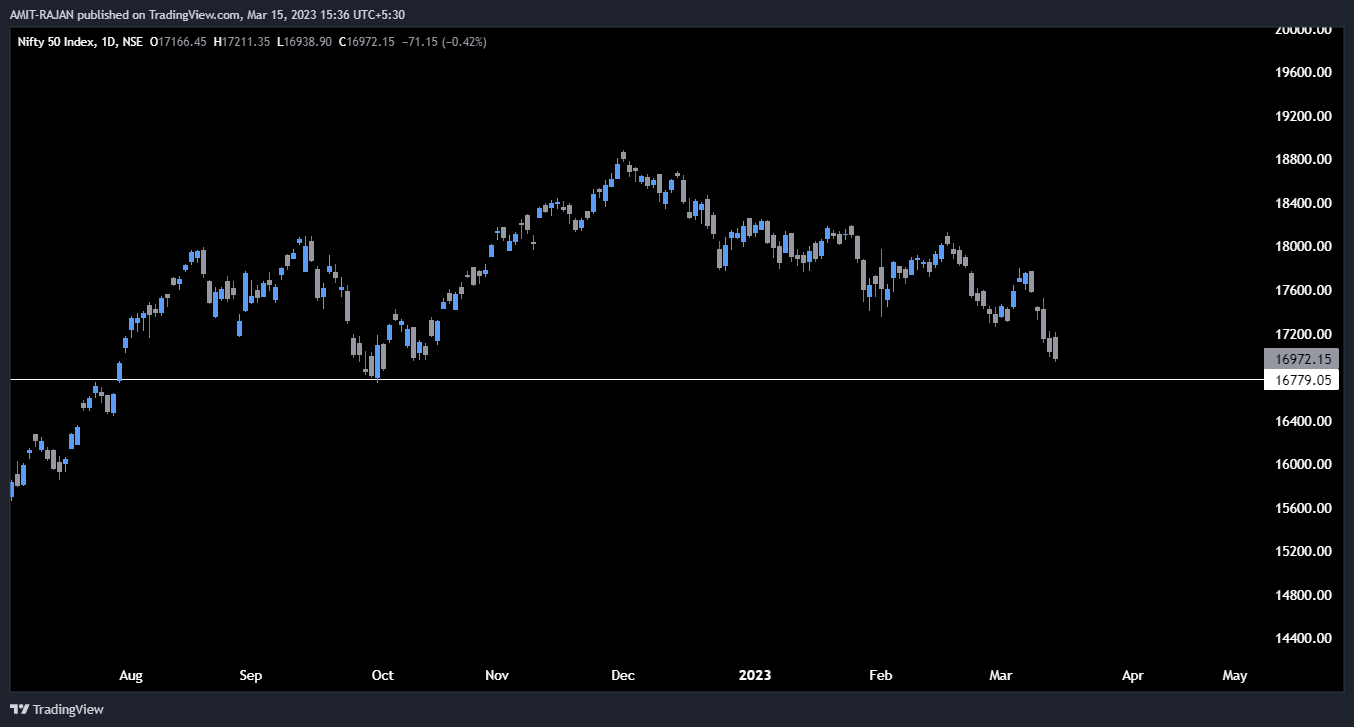Click the Dec label on time axis
The width and height of the screenshot is (1354, 727).
click(x=623, y=676)
